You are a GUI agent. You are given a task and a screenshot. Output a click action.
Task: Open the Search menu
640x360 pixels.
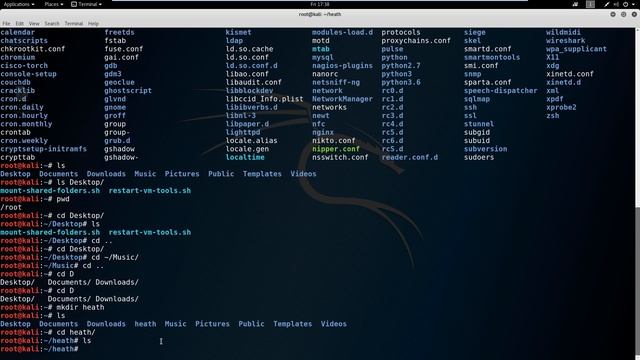click(52, 24)
